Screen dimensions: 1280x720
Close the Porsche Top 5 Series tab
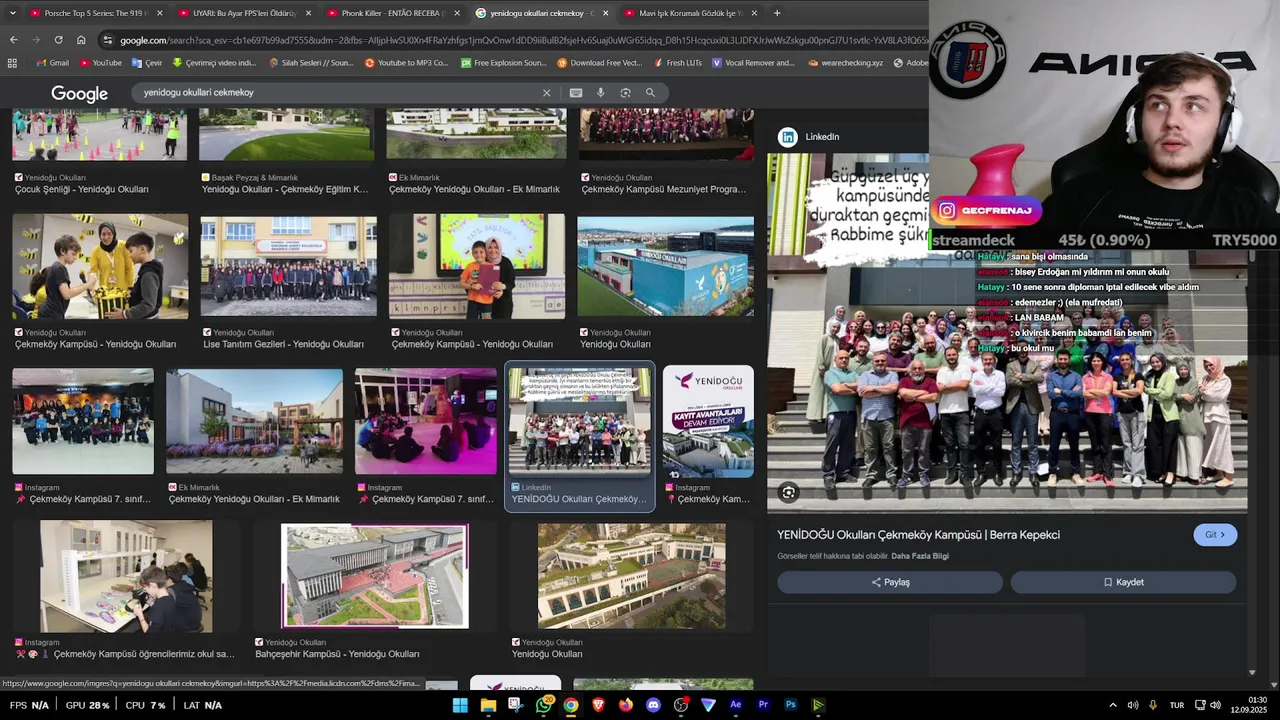point(158,13)
